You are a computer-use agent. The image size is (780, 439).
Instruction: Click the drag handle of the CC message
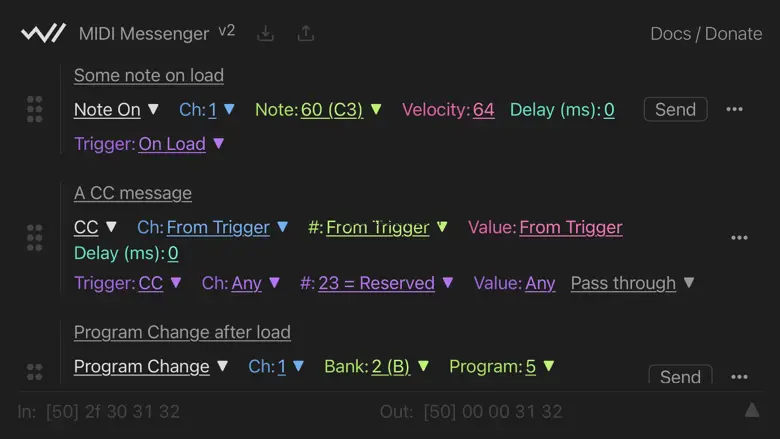35,238
